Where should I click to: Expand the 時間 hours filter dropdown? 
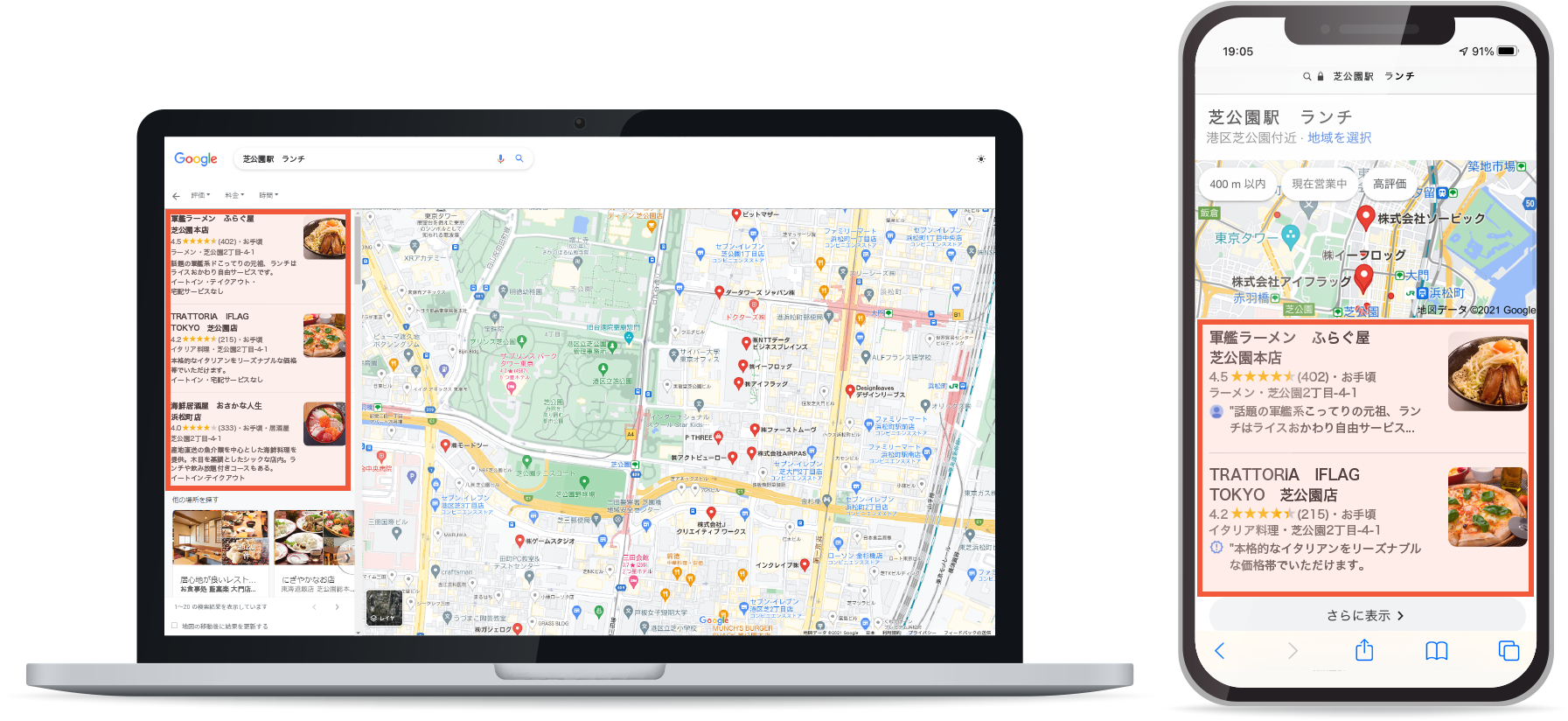(268, 195)
